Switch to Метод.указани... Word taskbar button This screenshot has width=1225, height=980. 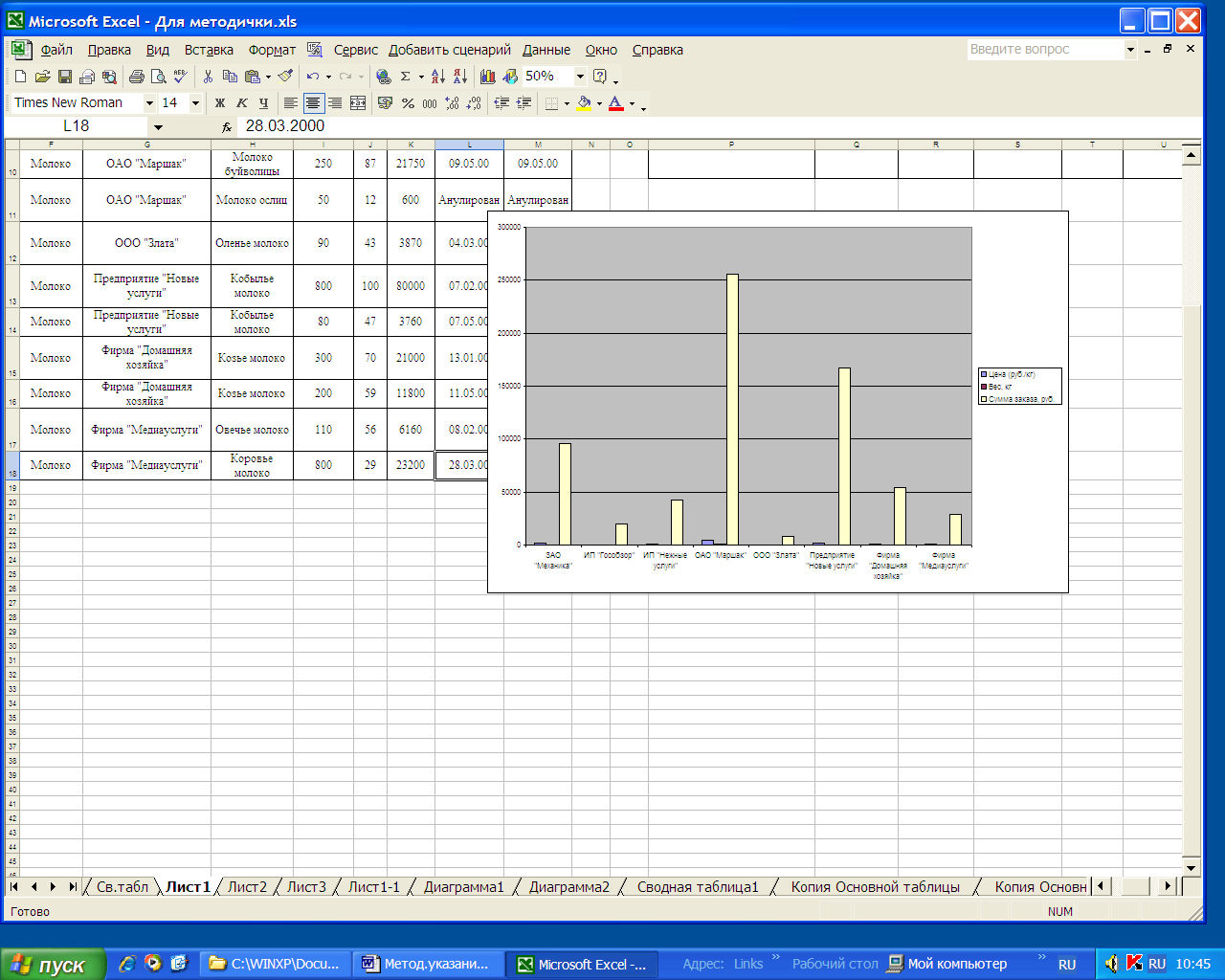428,965
